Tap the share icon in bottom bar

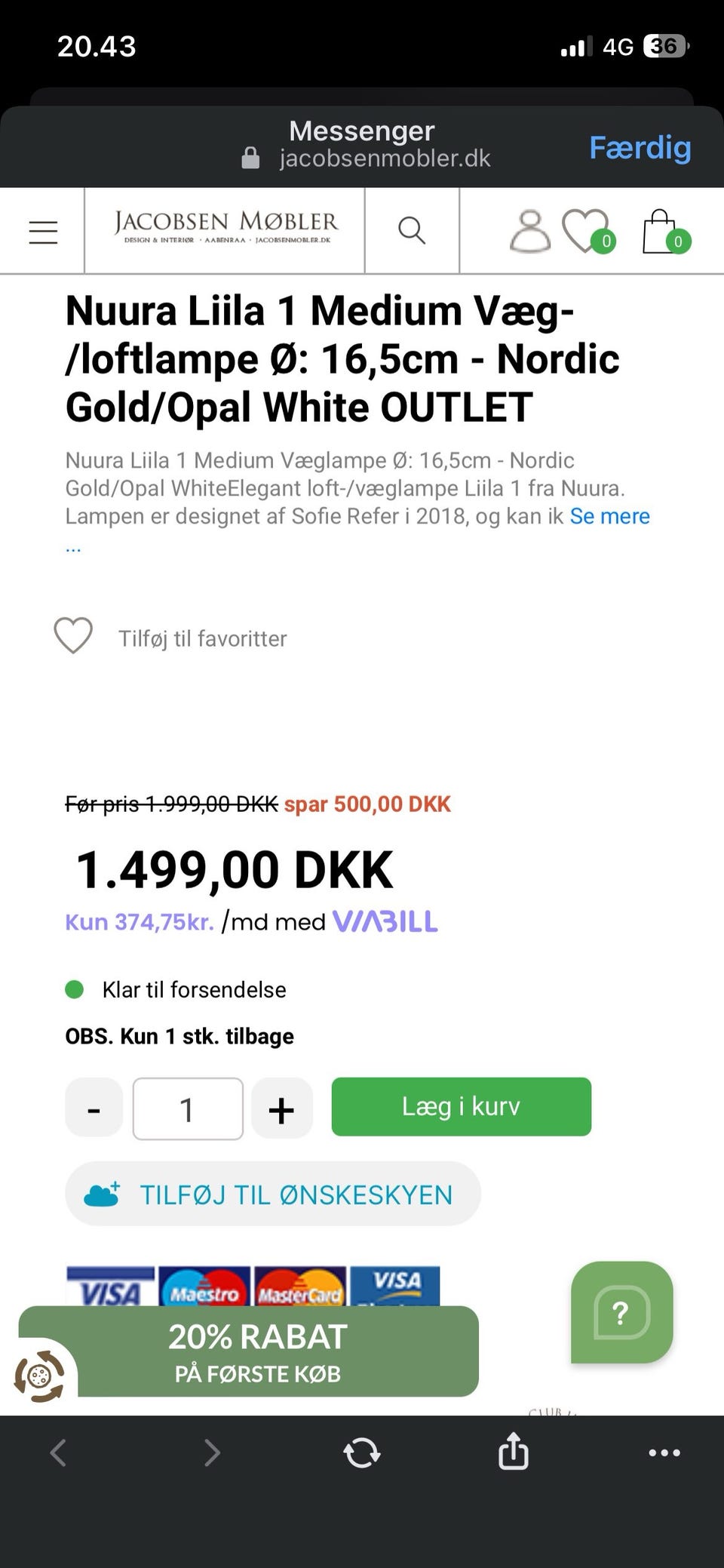click(x=514, y=1451)
